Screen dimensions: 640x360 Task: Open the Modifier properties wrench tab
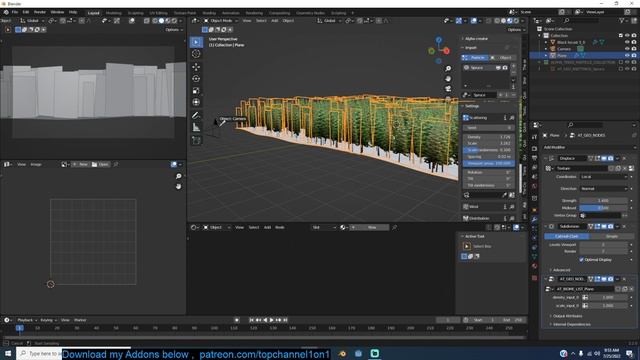point(534,219)
